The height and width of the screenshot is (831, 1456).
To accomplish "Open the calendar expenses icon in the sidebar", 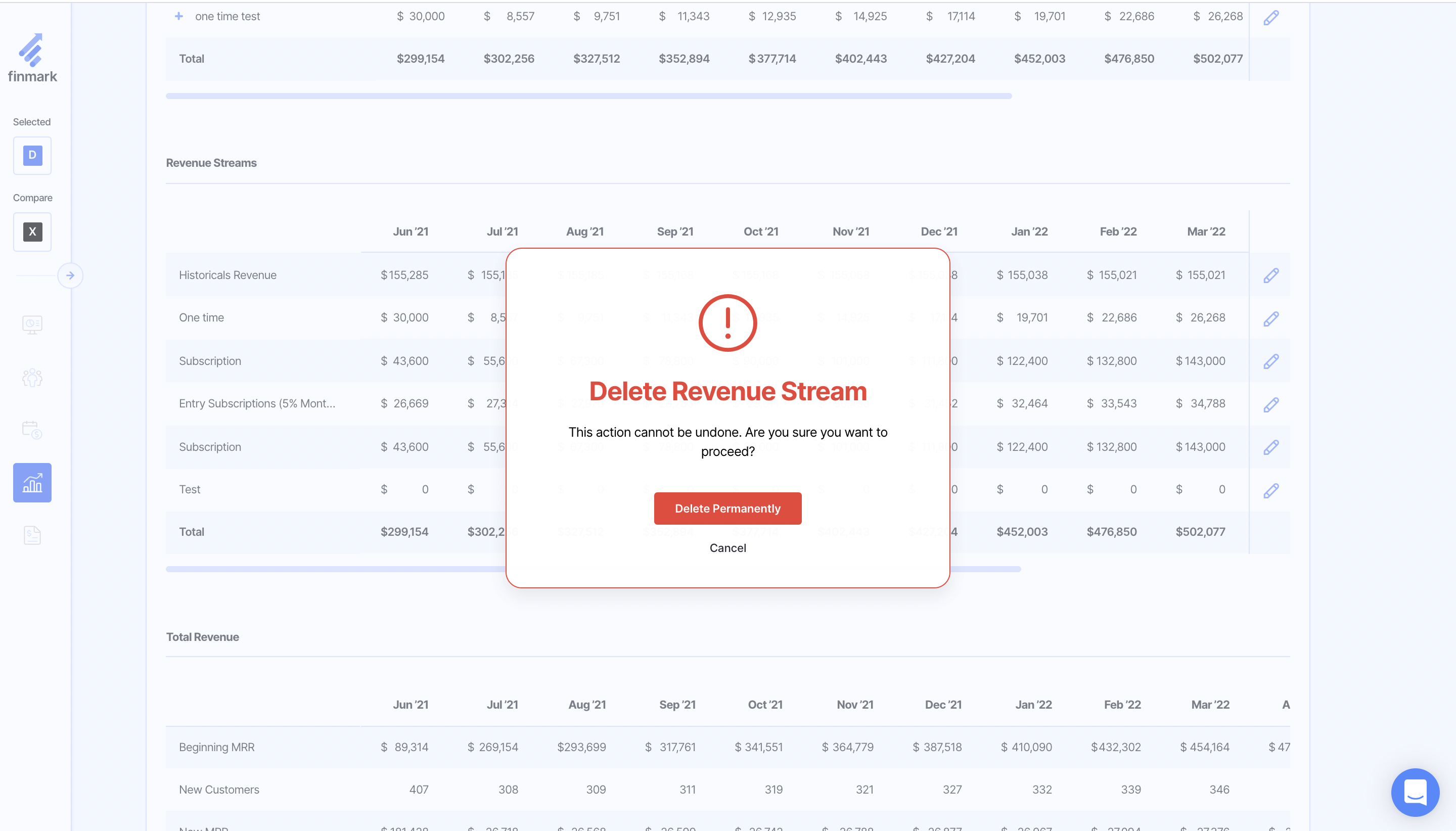I will pyautogui.click(x=32, y=430).
